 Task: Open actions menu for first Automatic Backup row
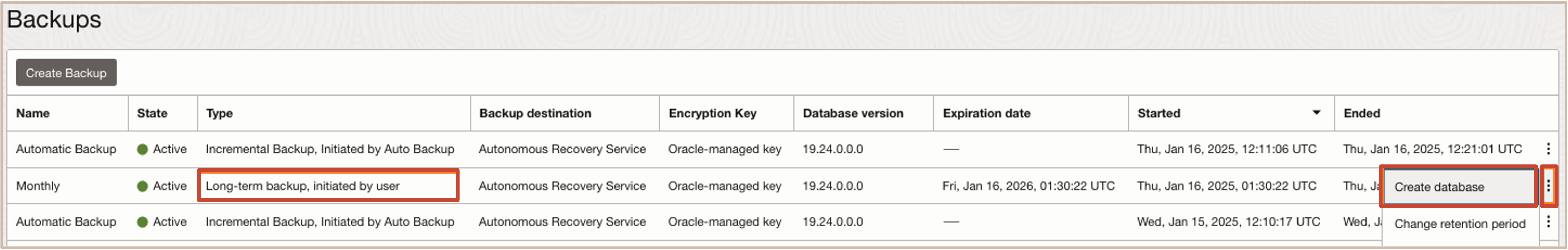1548,149
